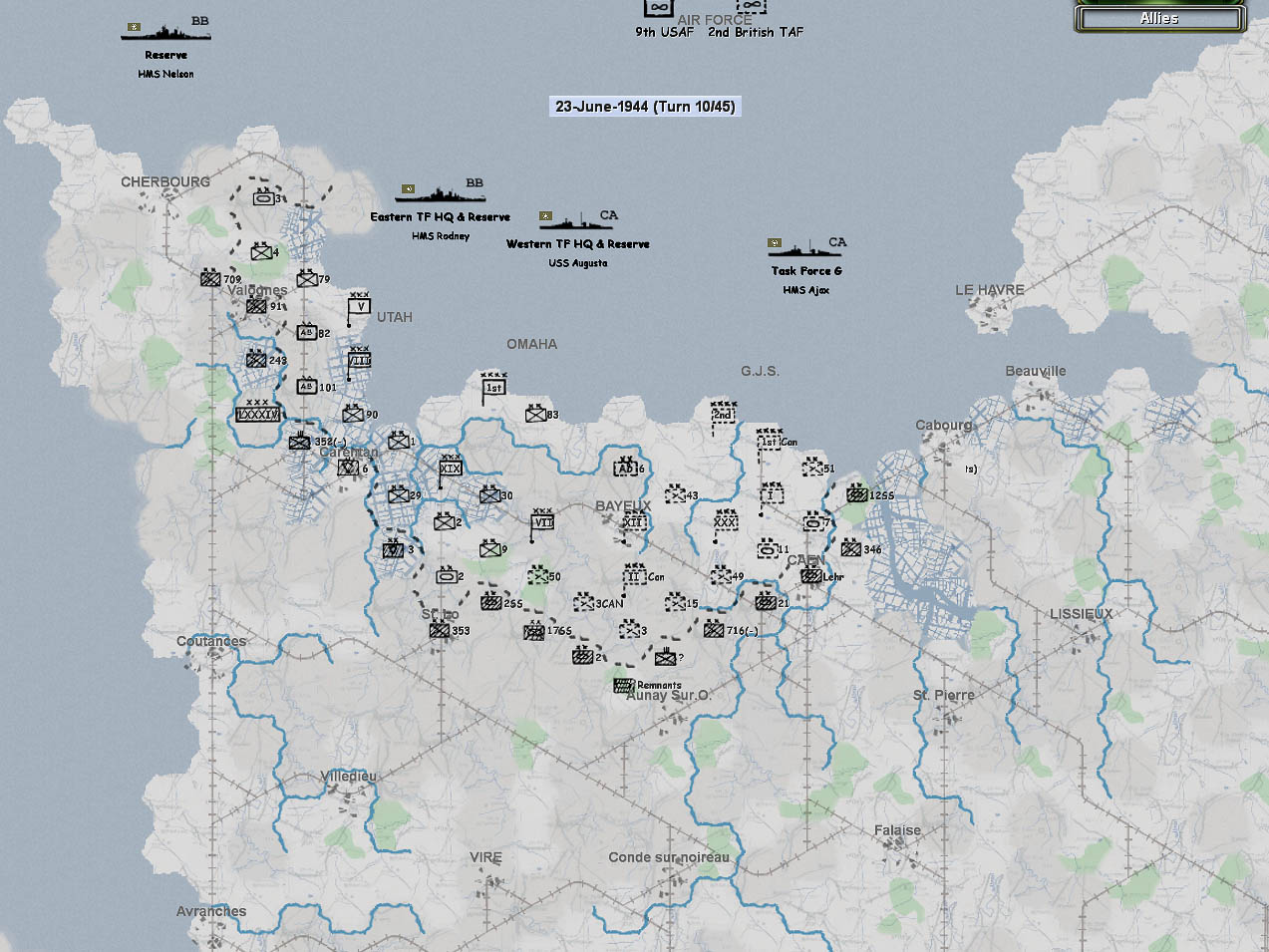Viewport: 1269px width, 952px height.
Task: Select the VIII Corps HQ flag
Action: (359, 362)
